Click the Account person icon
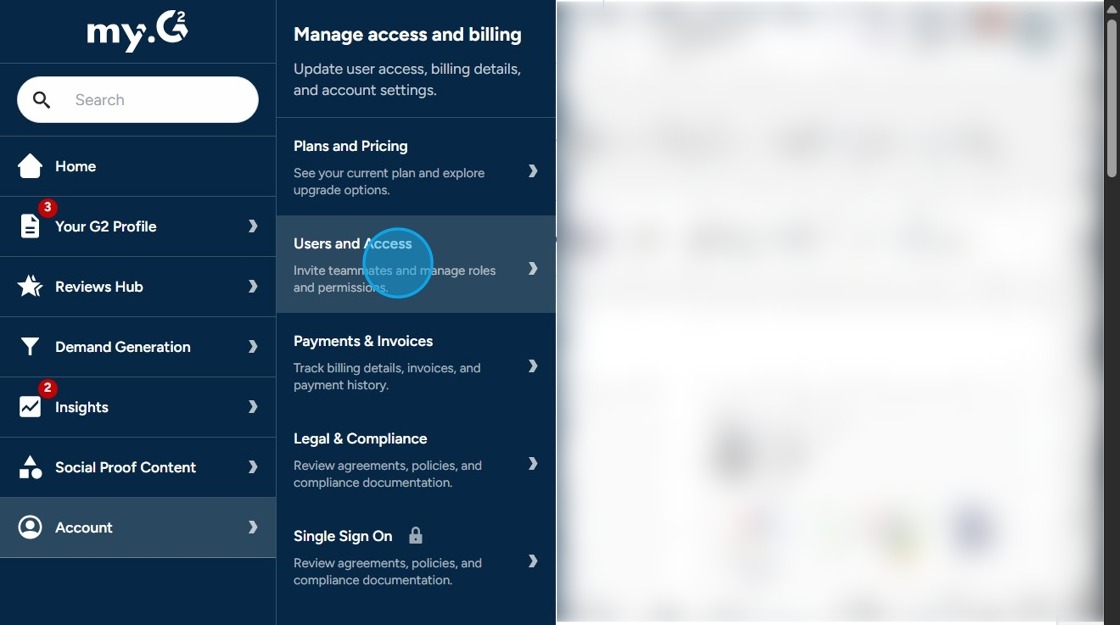The width and height of the screenshot is (1120, 625). [30, 527]
